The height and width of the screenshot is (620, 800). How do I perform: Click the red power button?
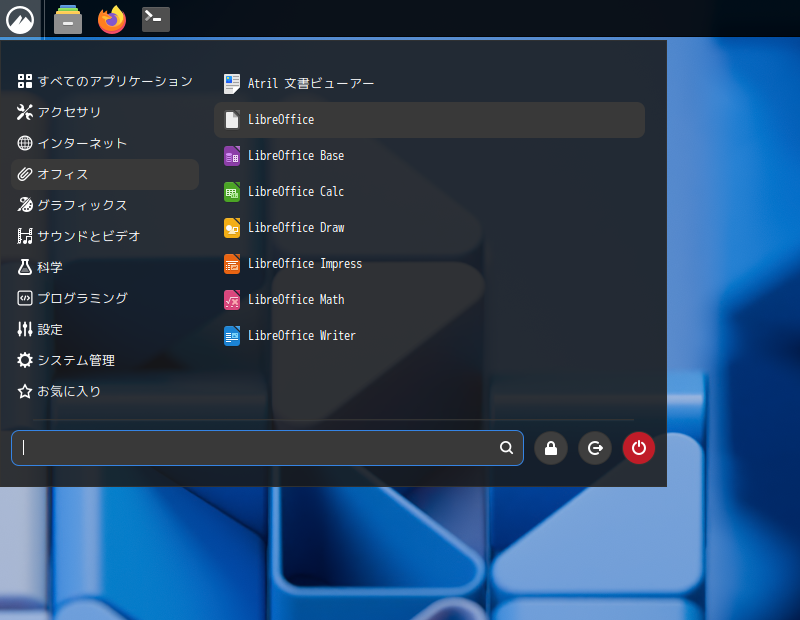pyautogui.click(x=638, y=448)
